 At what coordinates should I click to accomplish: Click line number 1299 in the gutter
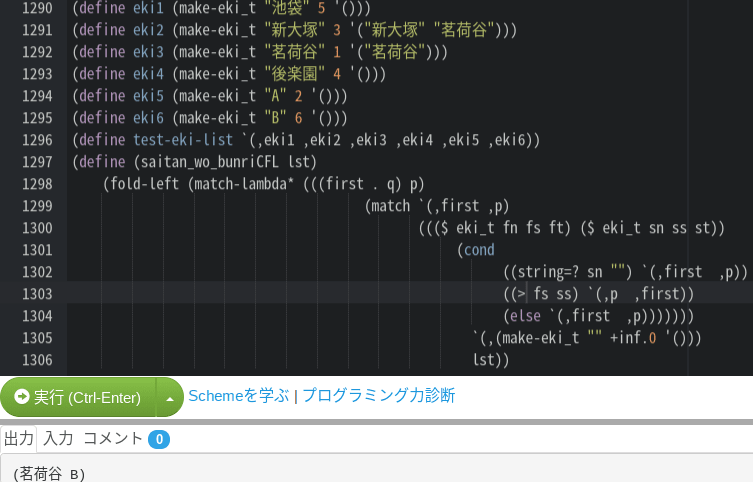tap(37, 206)
